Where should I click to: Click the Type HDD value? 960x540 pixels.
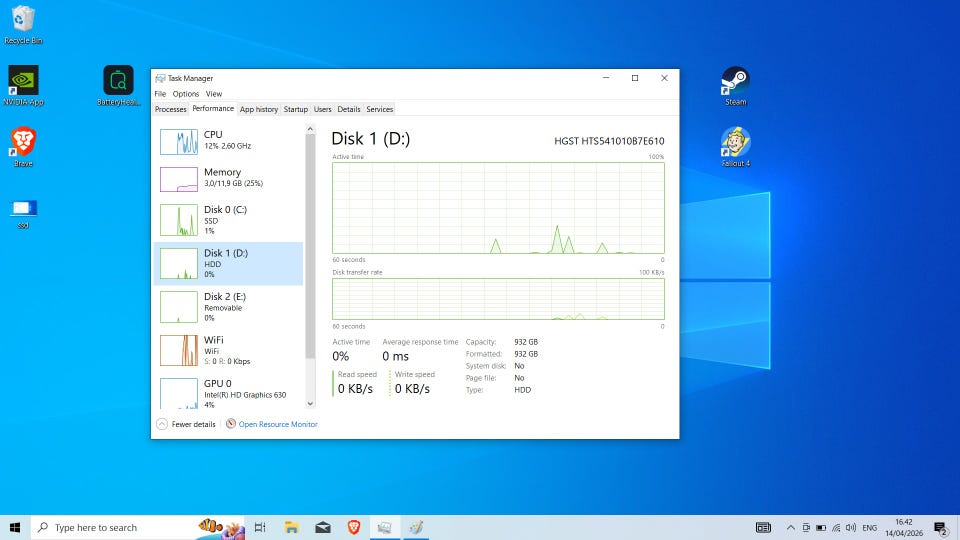coord(522,389)
